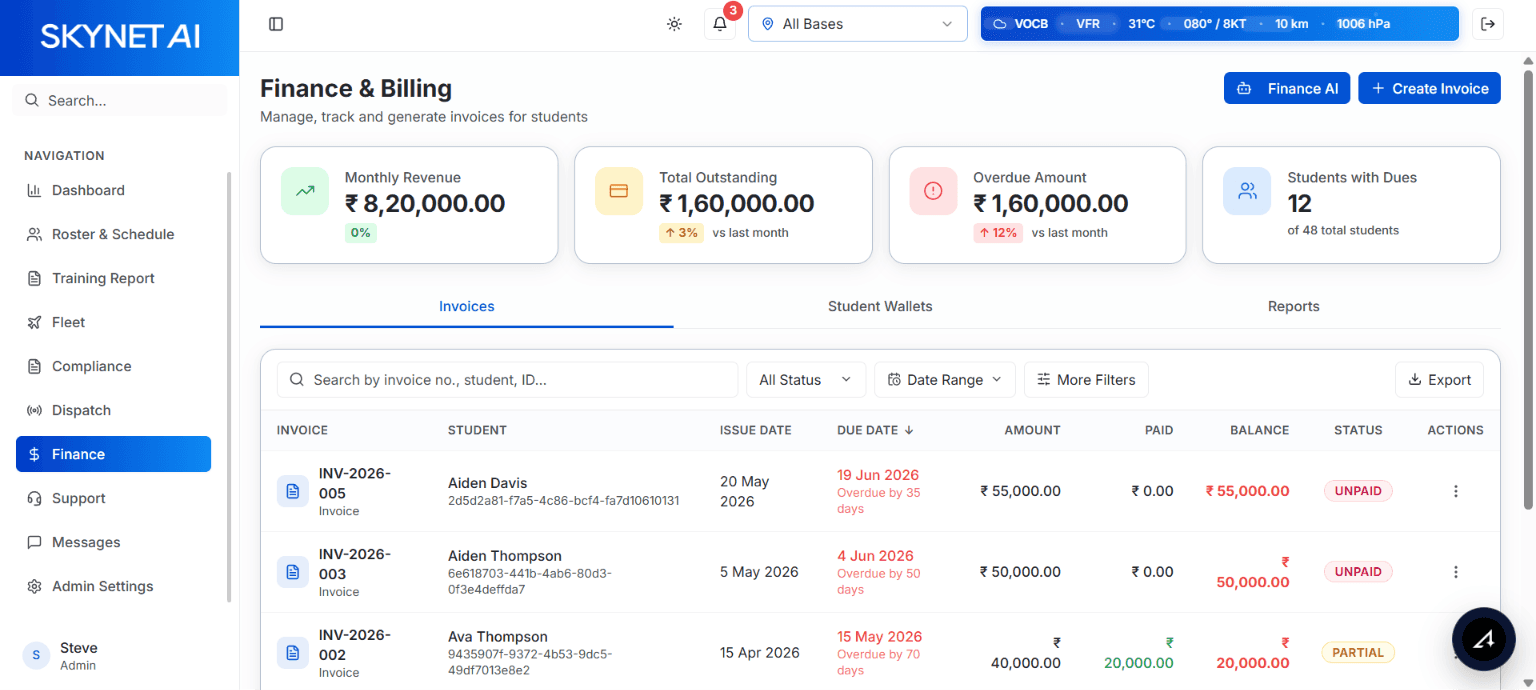Focus the sidebar Search field

tap(120, 100)
